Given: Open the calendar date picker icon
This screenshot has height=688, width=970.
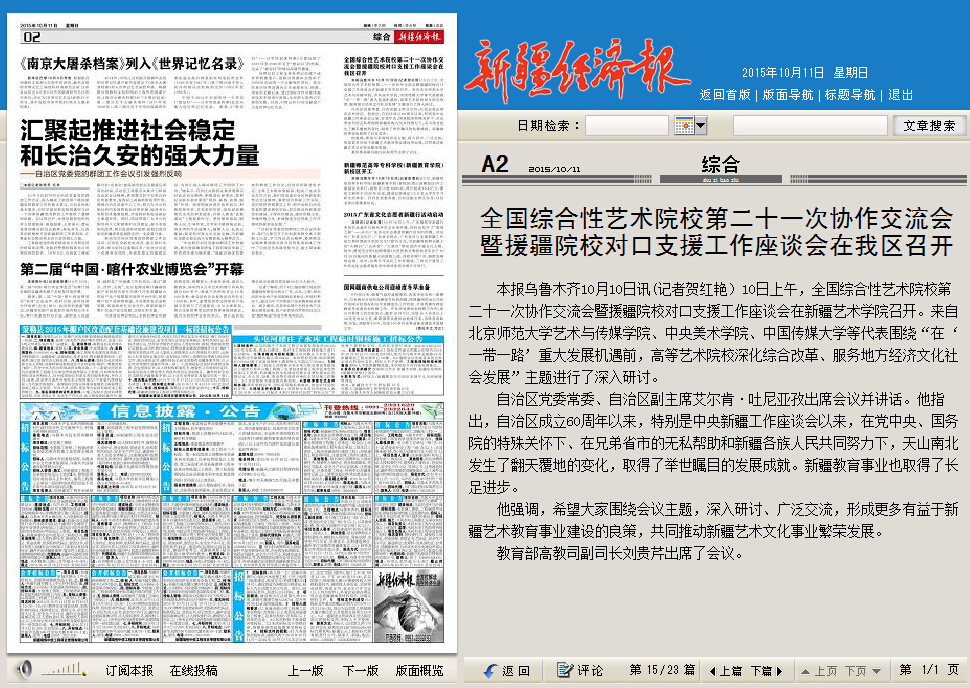Looking at the screenshot, I should coord(684,126).
